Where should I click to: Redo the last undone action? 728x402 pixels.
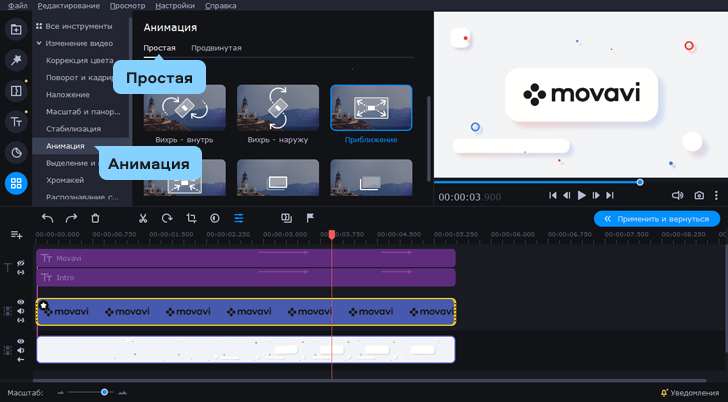click(x=71, y=218)
